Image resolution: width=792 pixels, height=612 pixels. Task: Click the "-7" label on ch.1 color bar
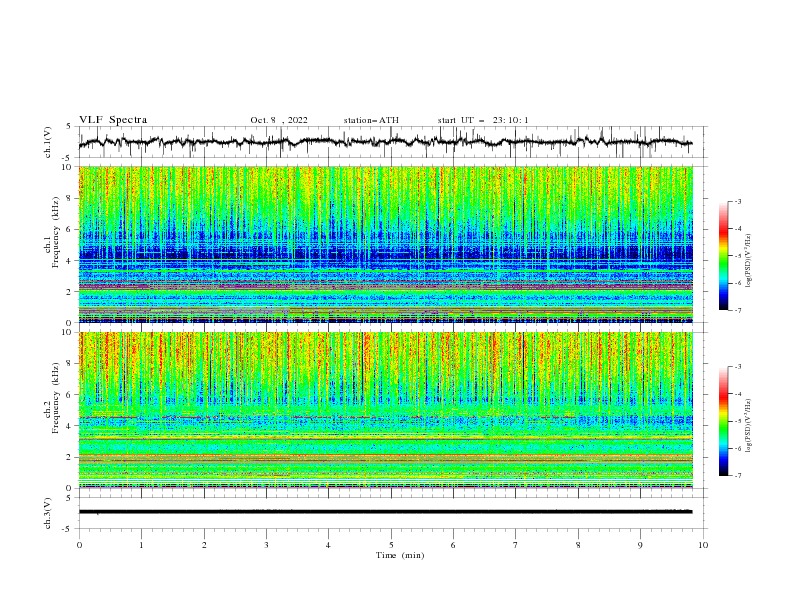pos(738,310)
